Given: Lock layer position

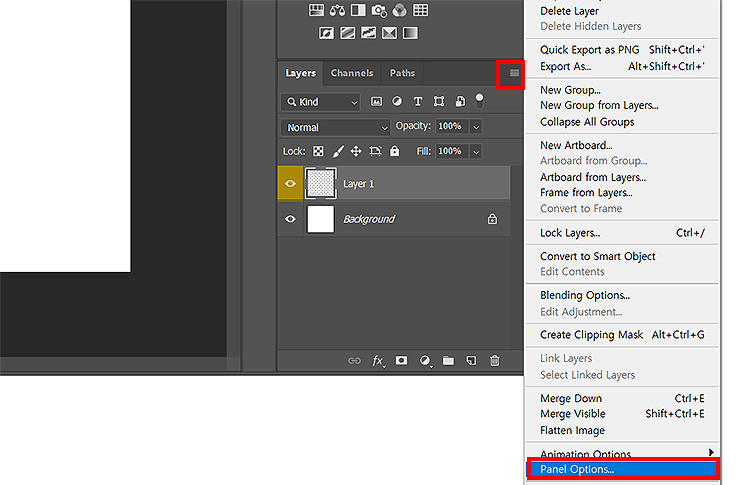Looking at the screenshot, I should pos(356,151).
